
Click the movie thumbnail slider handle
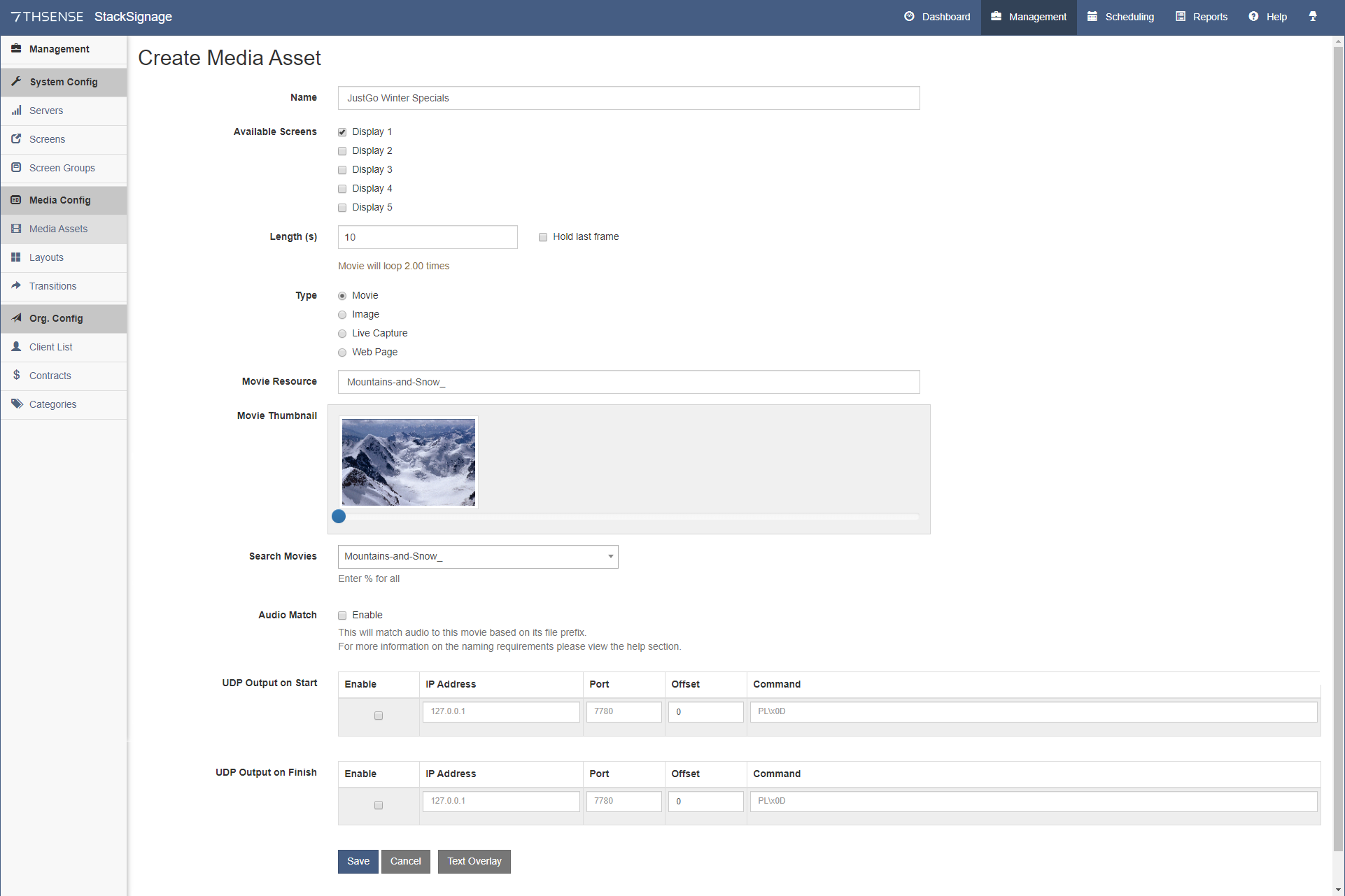coord(339,516)
